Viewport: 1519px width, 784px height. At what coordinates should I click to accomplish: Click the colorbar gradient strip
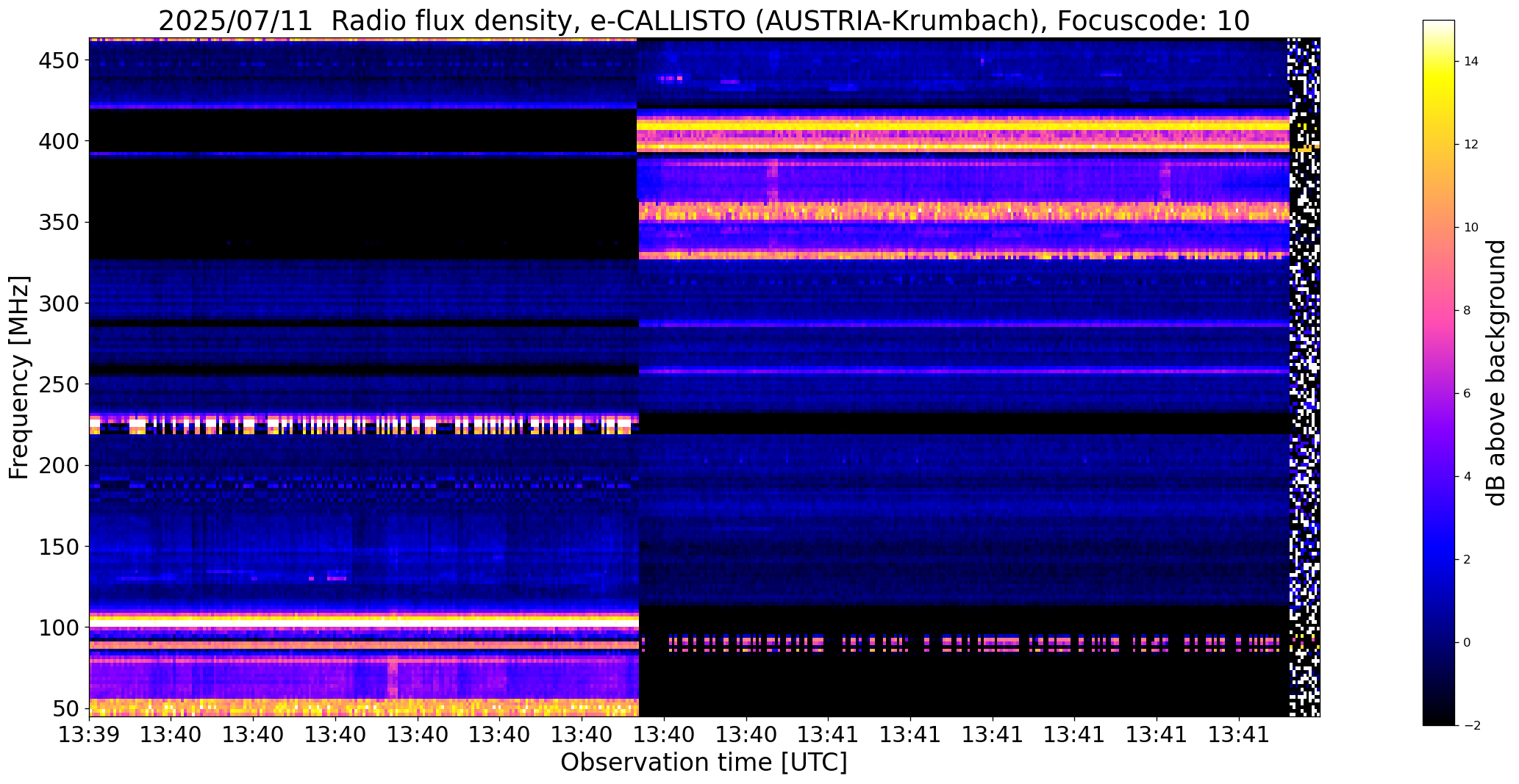click(1439, 373)
